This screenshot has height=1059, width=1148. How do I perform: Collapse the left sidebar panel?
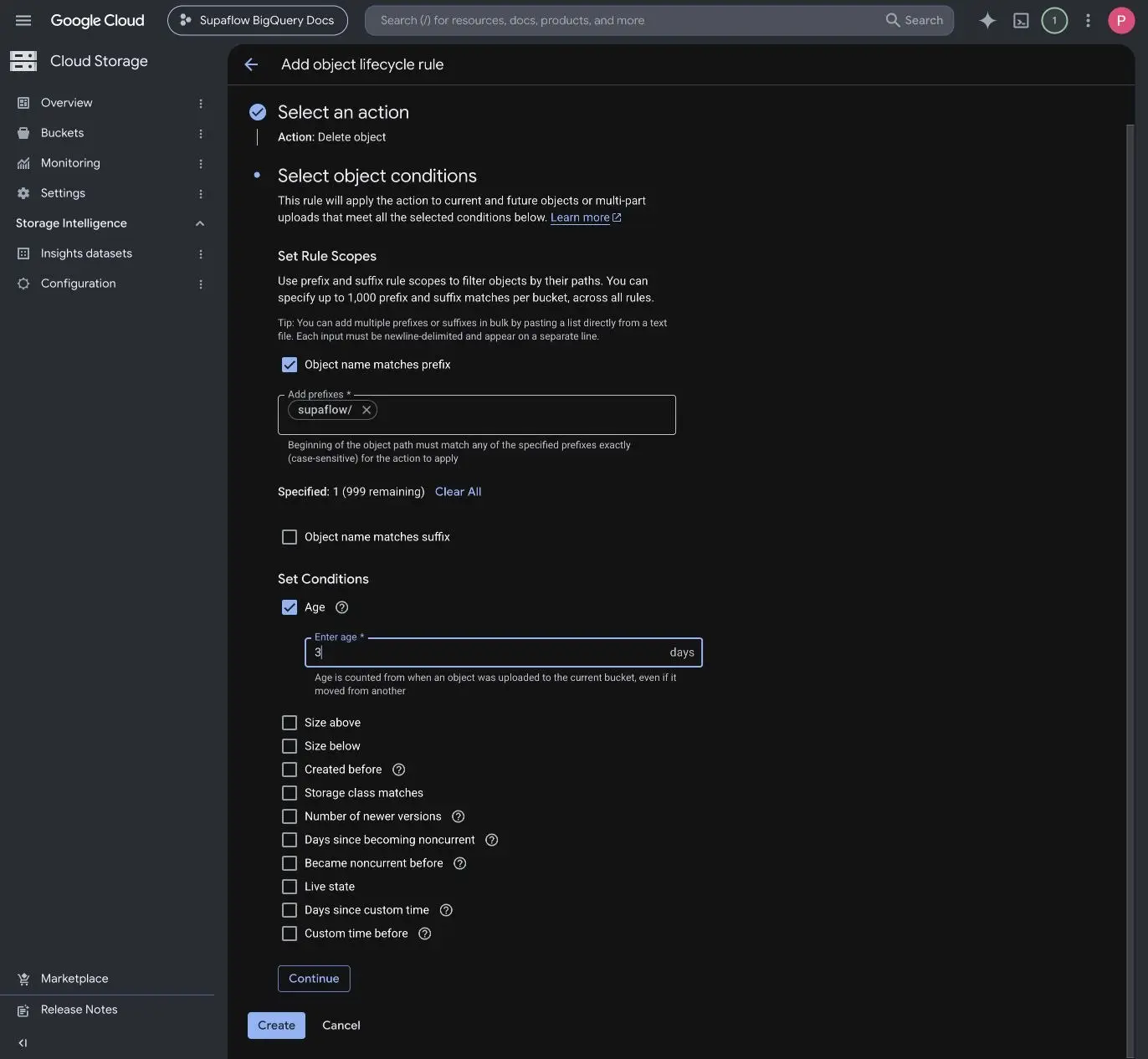pyautogui.click(x=23, y=1043)
